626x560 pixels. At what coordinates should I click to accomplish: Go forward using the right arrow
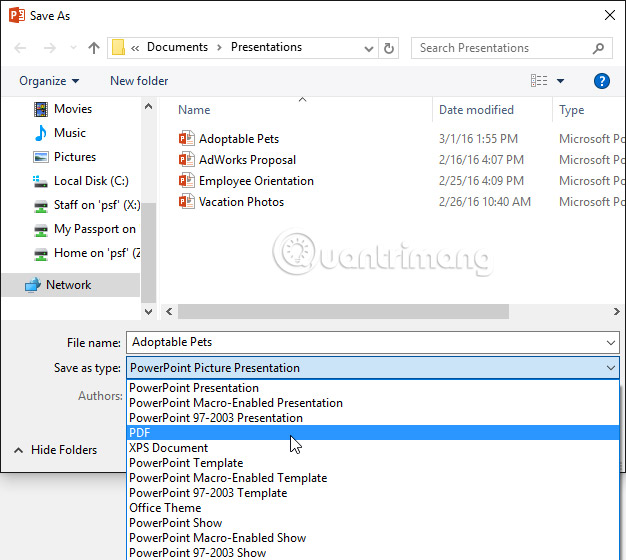tap(50, 48)
